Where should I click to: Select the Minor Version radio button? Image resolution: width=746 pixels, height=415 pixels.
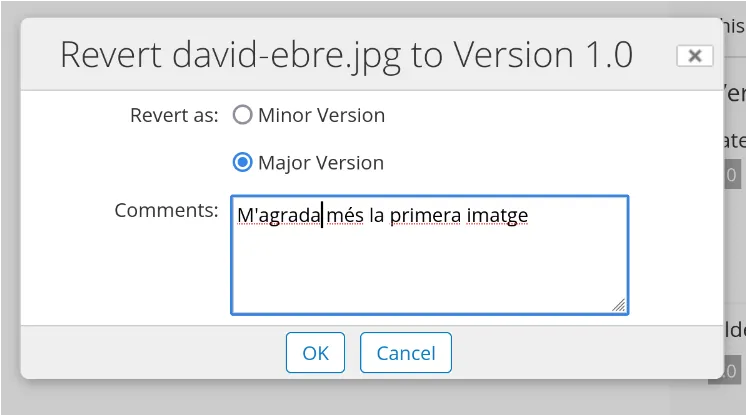point(242,115)
